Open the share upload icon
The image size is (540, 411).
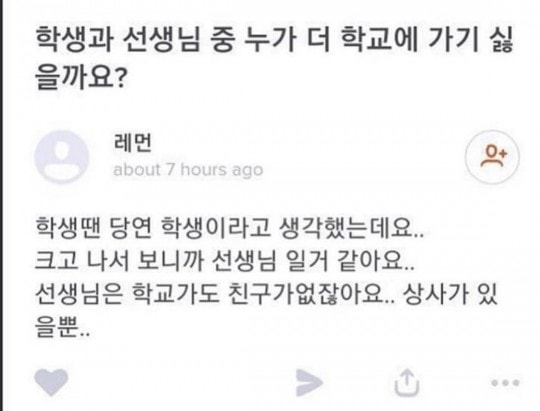tap(407, 382)
